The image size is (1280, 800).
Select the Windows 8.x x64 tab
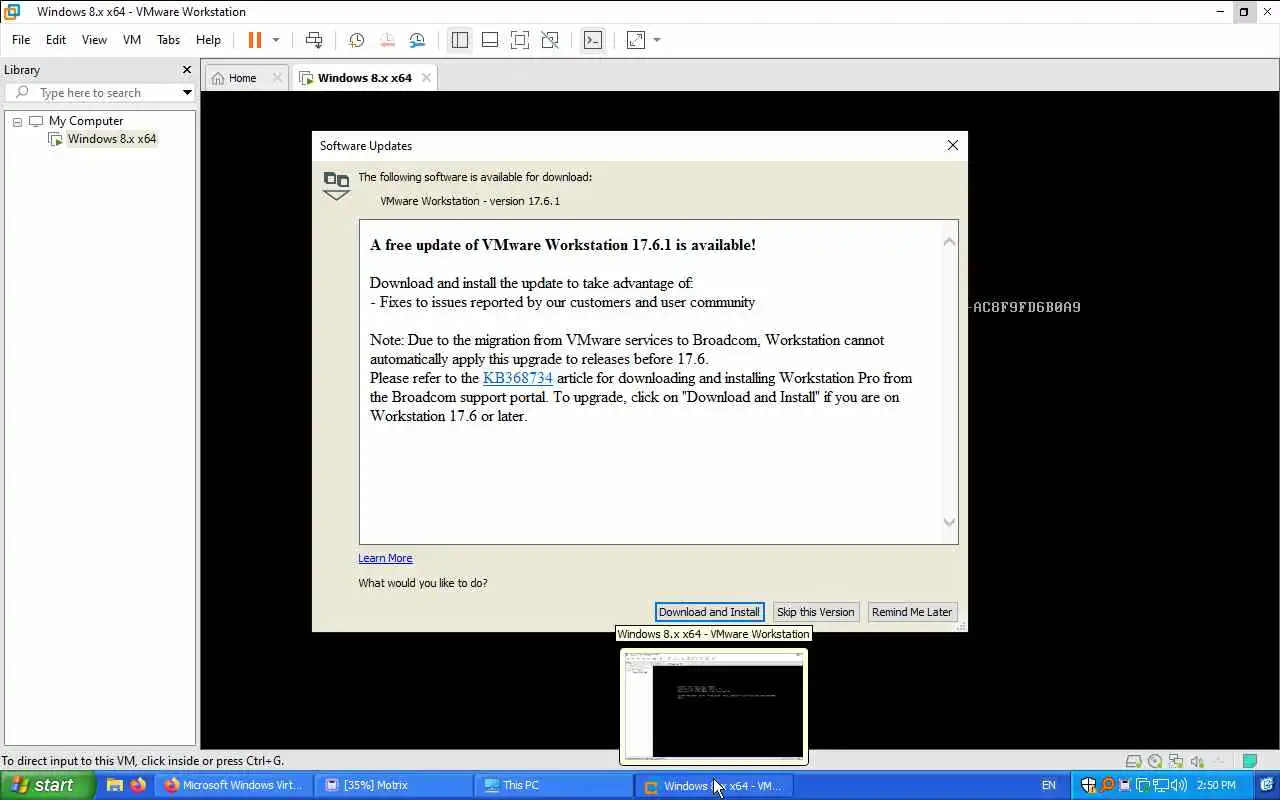pos(365,78)
